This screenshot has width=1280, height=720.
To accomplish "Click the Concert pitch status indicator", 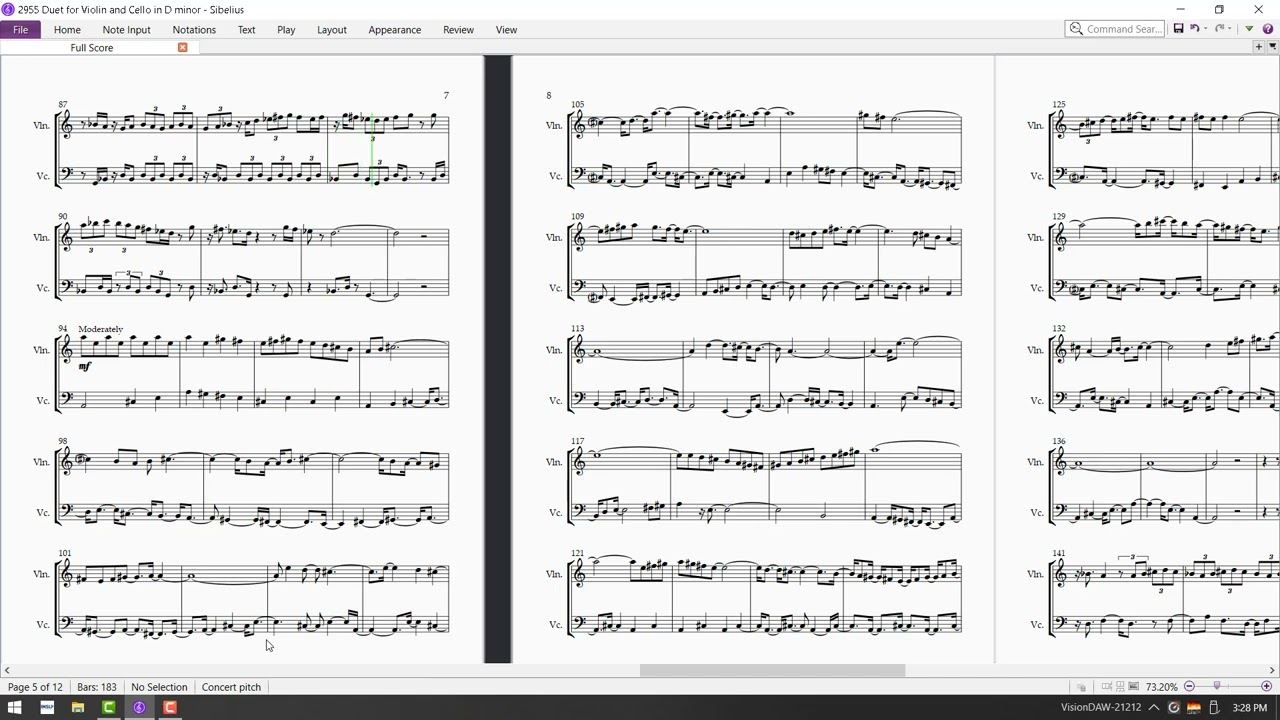I will point(231,687).
